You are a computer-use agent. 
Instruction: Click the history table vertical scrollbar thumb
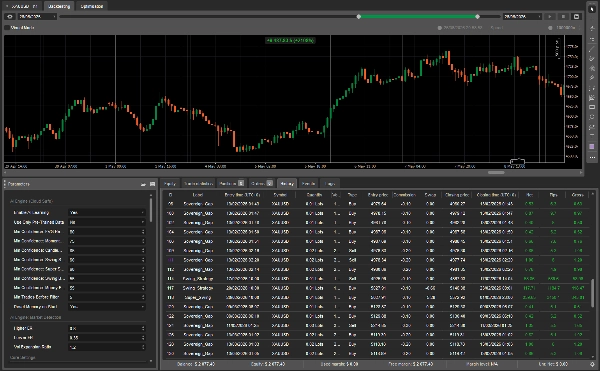pyautogui.click(x=593, y=293)
